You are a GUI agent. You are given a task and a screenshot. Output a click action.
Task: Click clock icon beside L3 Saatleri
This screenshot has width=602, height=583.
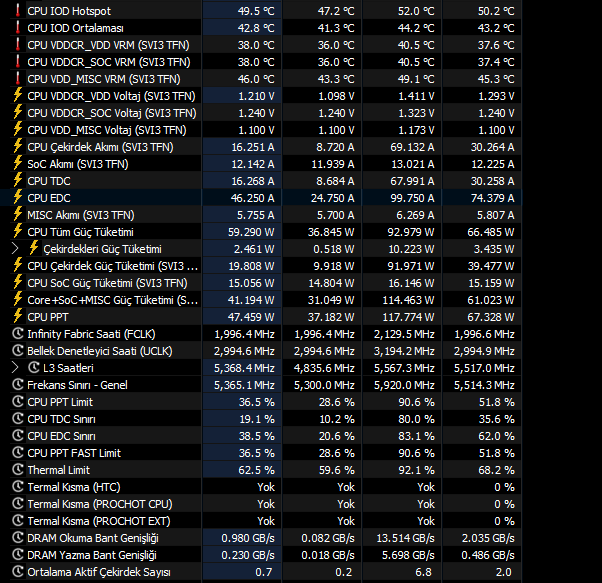(x=34, y=368)
